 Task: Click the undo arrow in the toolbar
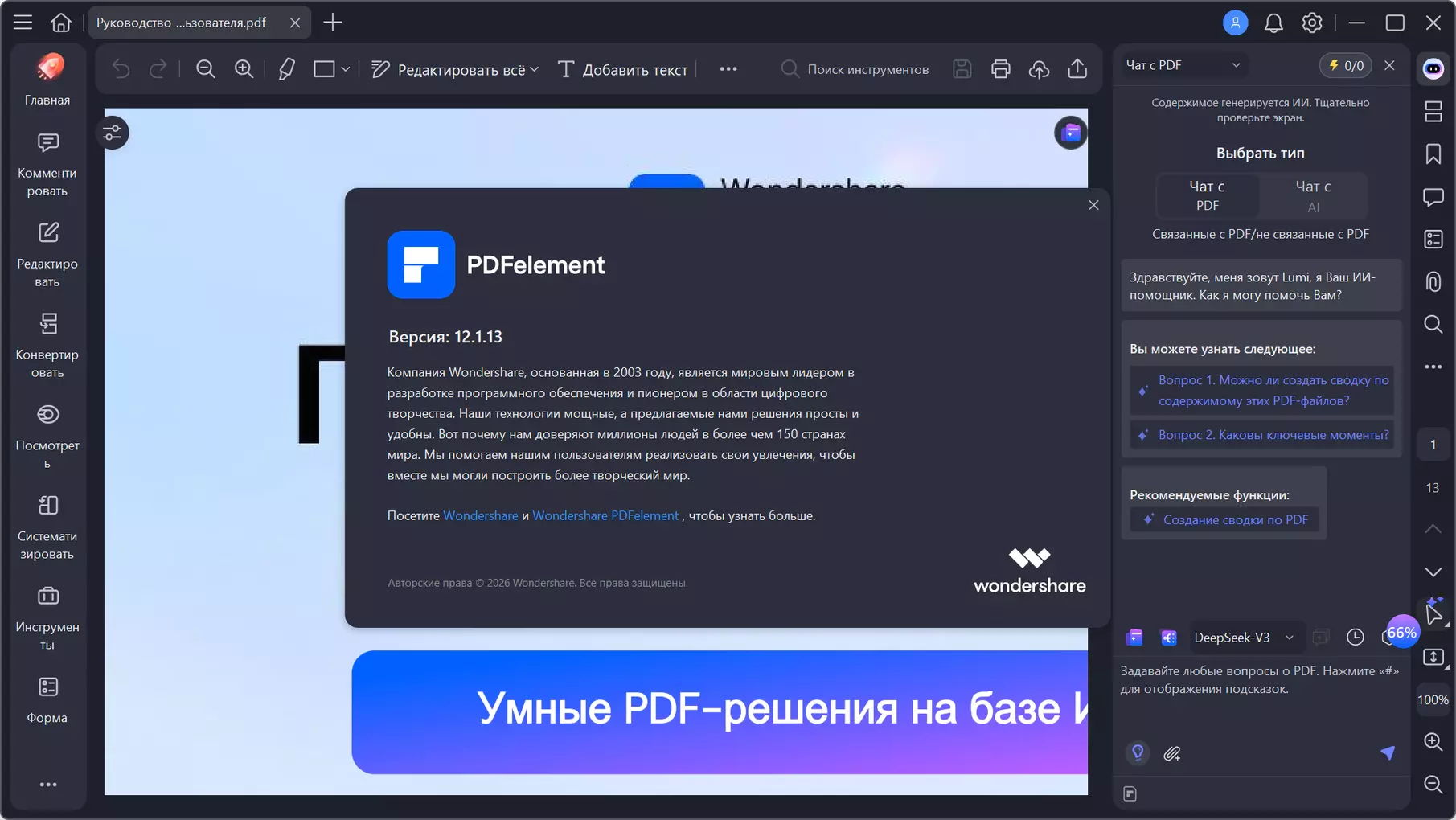coord(121,69)
